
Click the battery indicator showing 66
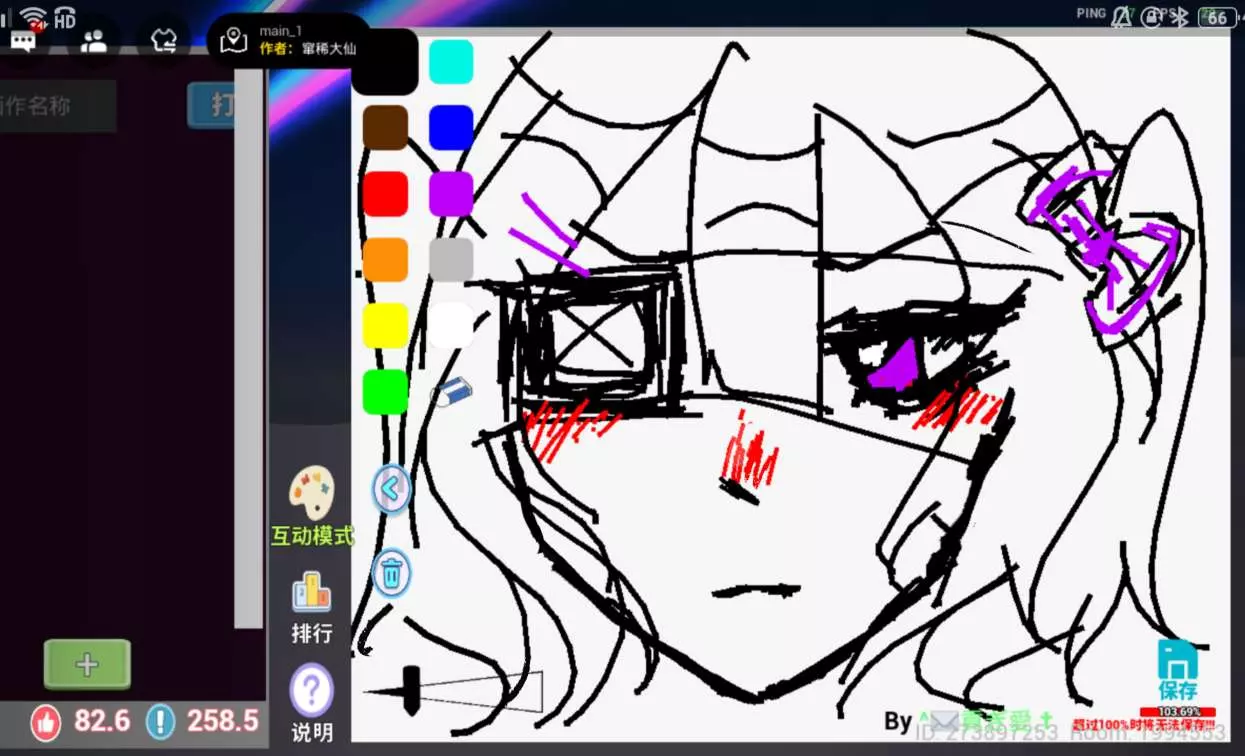(1216, 17)
